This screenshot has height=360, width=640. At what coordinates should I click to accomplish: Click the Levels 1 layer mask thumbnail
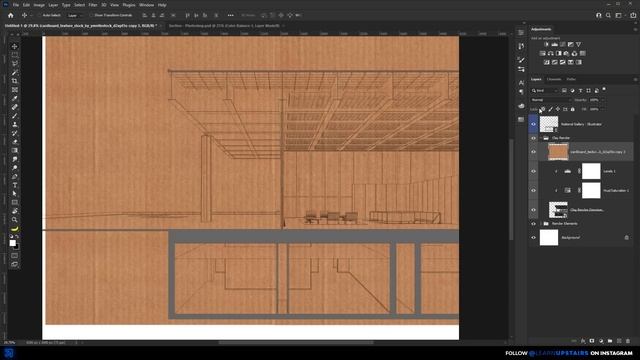(x=591, y=171)
